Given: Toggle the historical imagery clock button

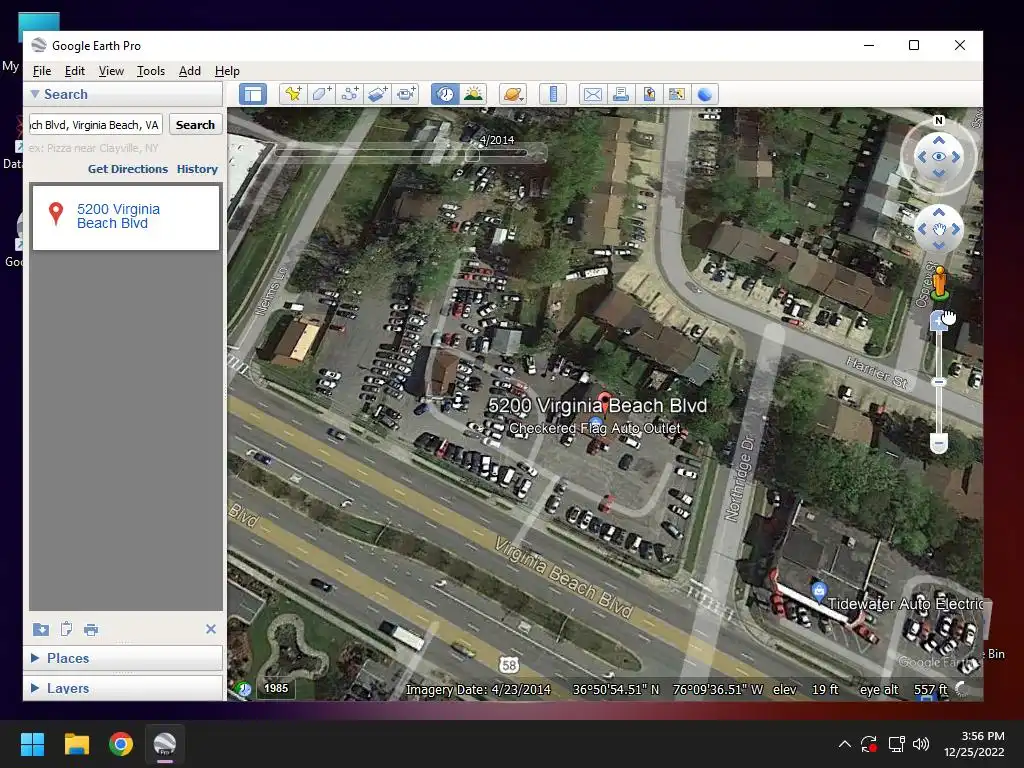Looking at the screenshot, I should [x=445, y=94].
